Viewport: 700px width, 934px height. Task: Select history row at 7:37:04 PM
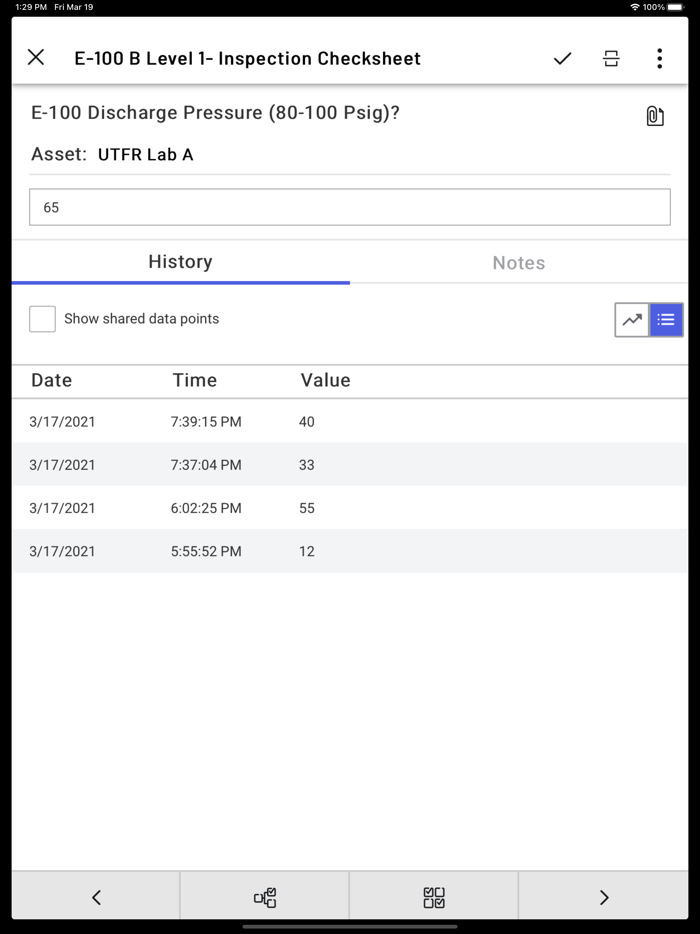pos(350,465)
